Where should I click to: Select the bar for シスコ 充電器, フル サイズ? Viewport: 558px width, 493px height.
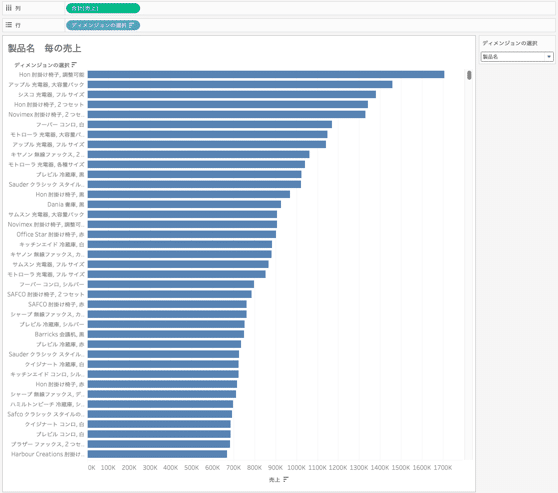click(x=232, y=94)
